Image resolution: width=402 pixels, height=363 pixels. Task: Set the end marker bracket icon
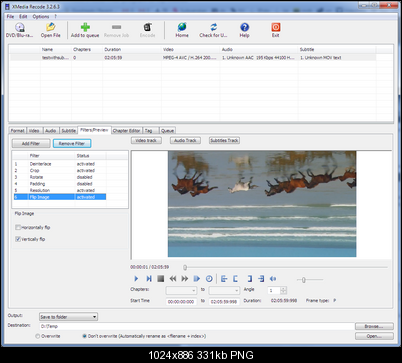(x=249, y=279)
